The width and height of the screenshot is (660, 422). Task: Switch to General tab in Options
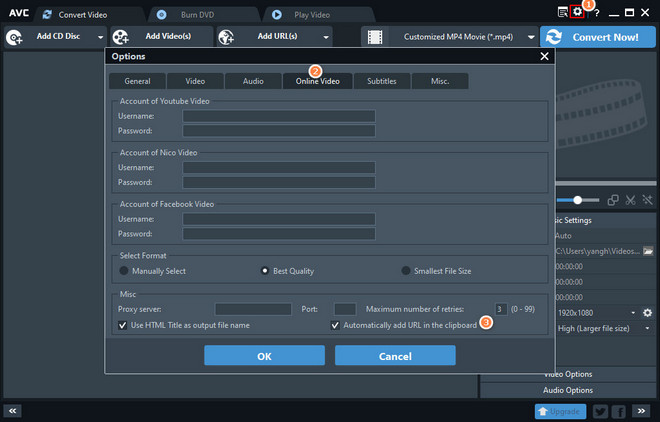[x=137, y=81]
